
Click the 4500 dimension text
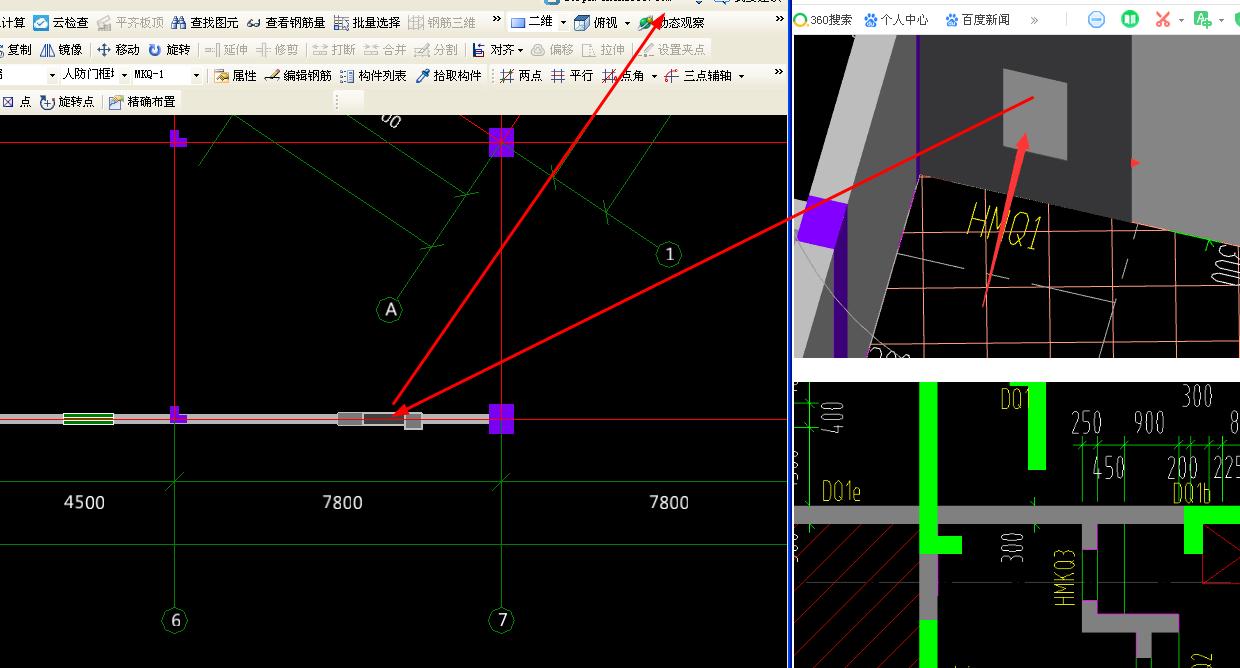click(84, 502)
